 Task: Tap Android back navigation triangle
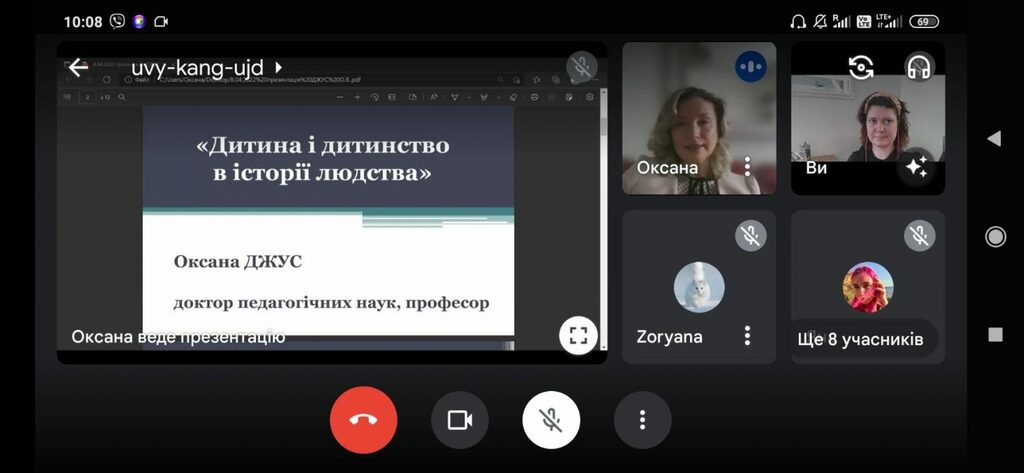(x=994, y=139)
